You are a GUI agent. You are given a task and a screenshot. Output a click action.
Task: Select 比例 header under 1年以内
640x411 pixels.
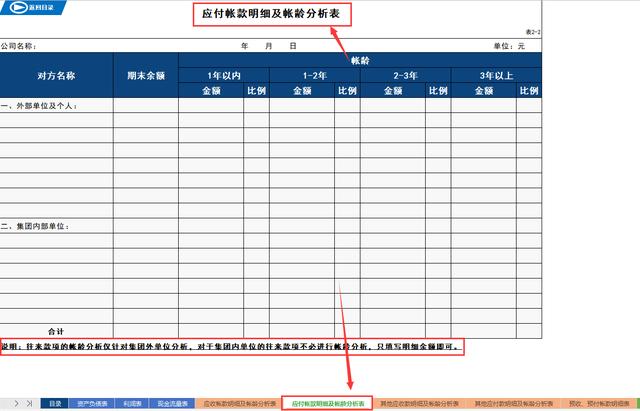pos(256,91)
